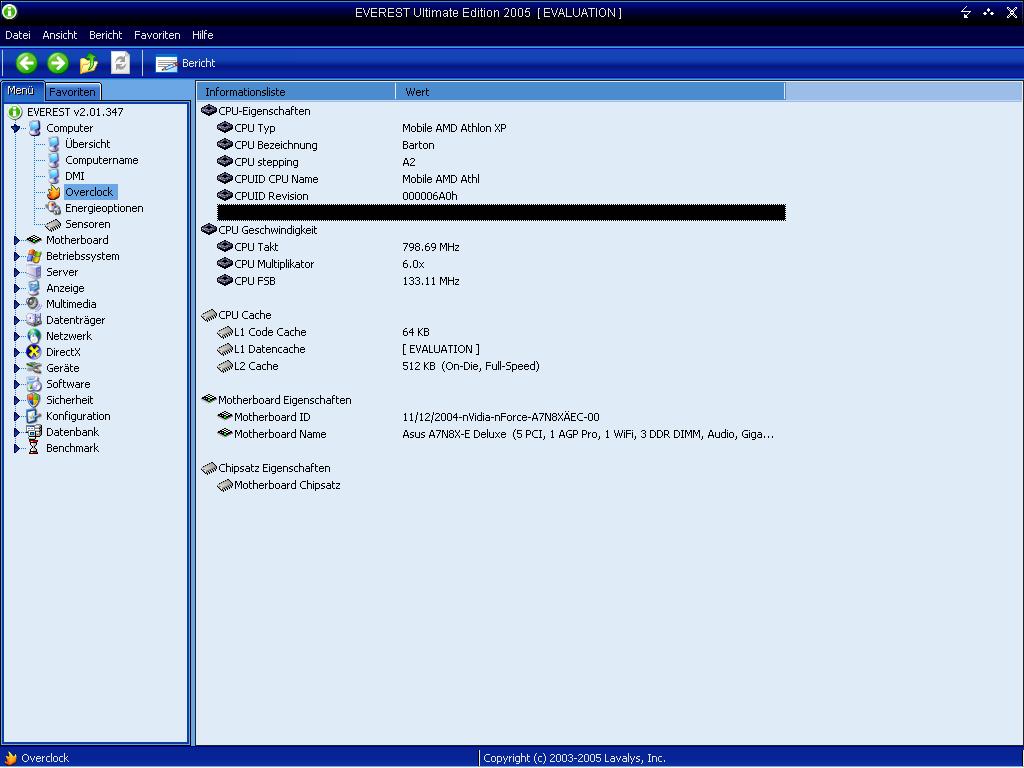Click the Wert column header
Screen dimensions: 1024x768
point(590,92)
